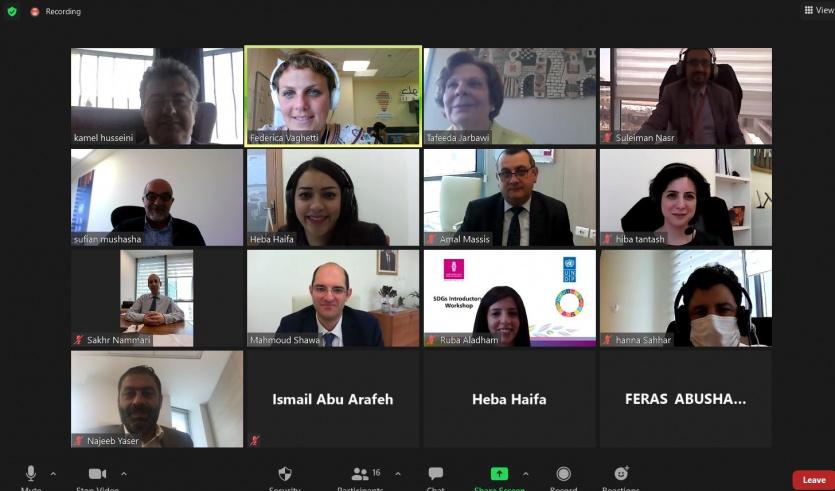Click the green encryption shield icon
The image size is (835, 491).
point(12,11)
